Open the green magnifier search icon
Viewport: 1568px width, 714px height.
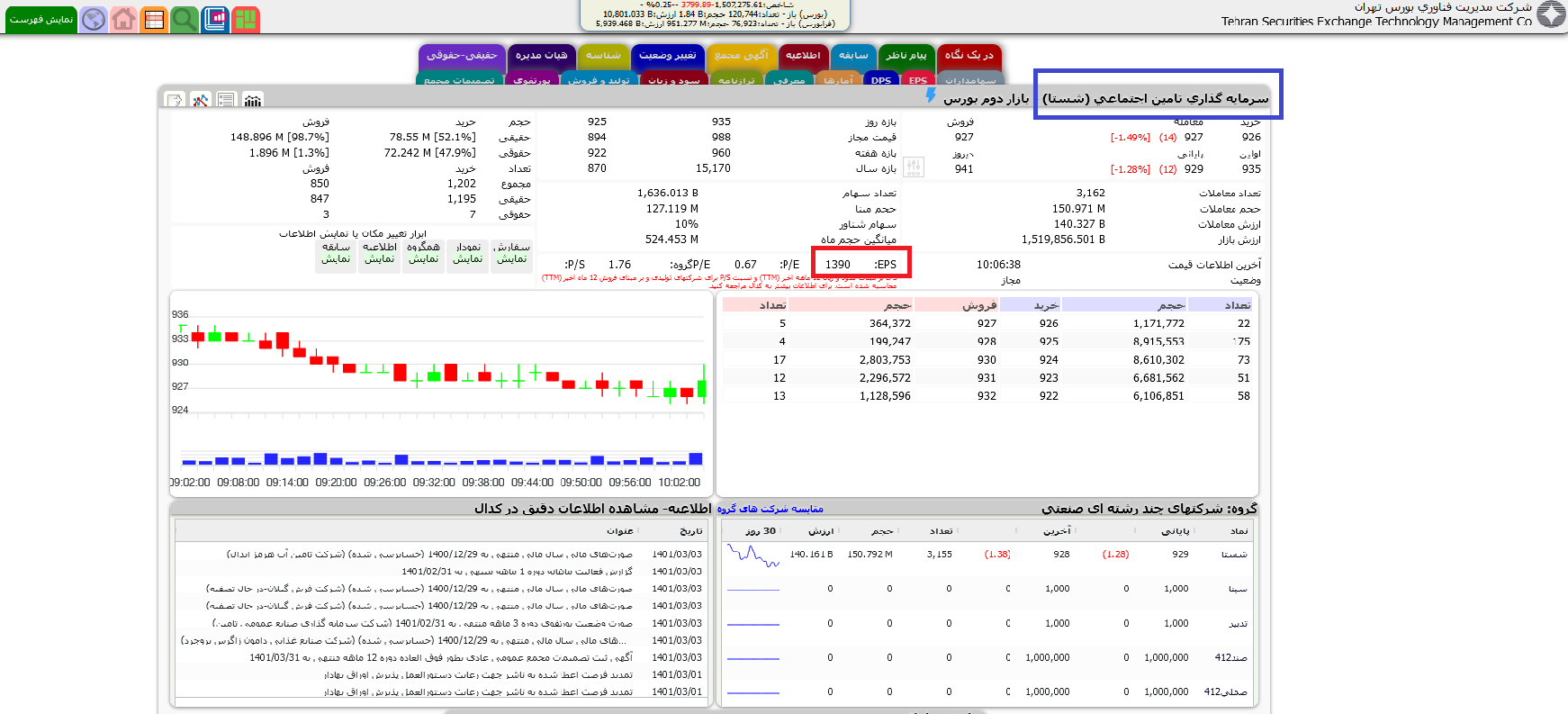(185, 19)
